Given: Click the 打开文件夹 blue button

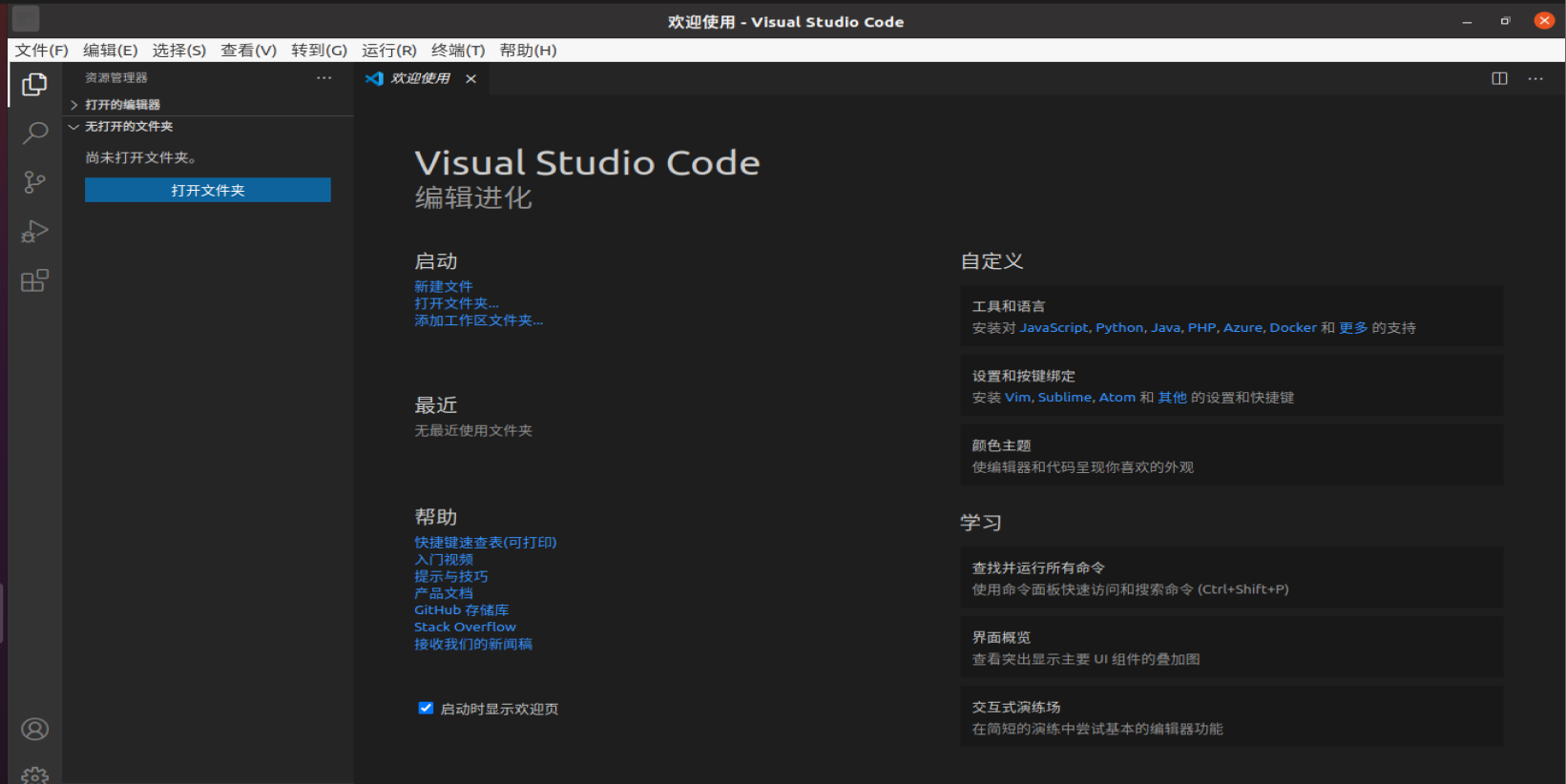Looking at the screenshot, I should (x=208, y=190).
